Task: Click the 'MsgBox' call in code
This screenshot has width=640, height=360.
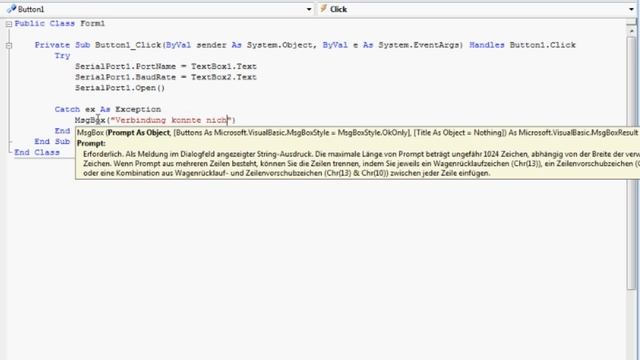Action: click(x=90, y=120)
